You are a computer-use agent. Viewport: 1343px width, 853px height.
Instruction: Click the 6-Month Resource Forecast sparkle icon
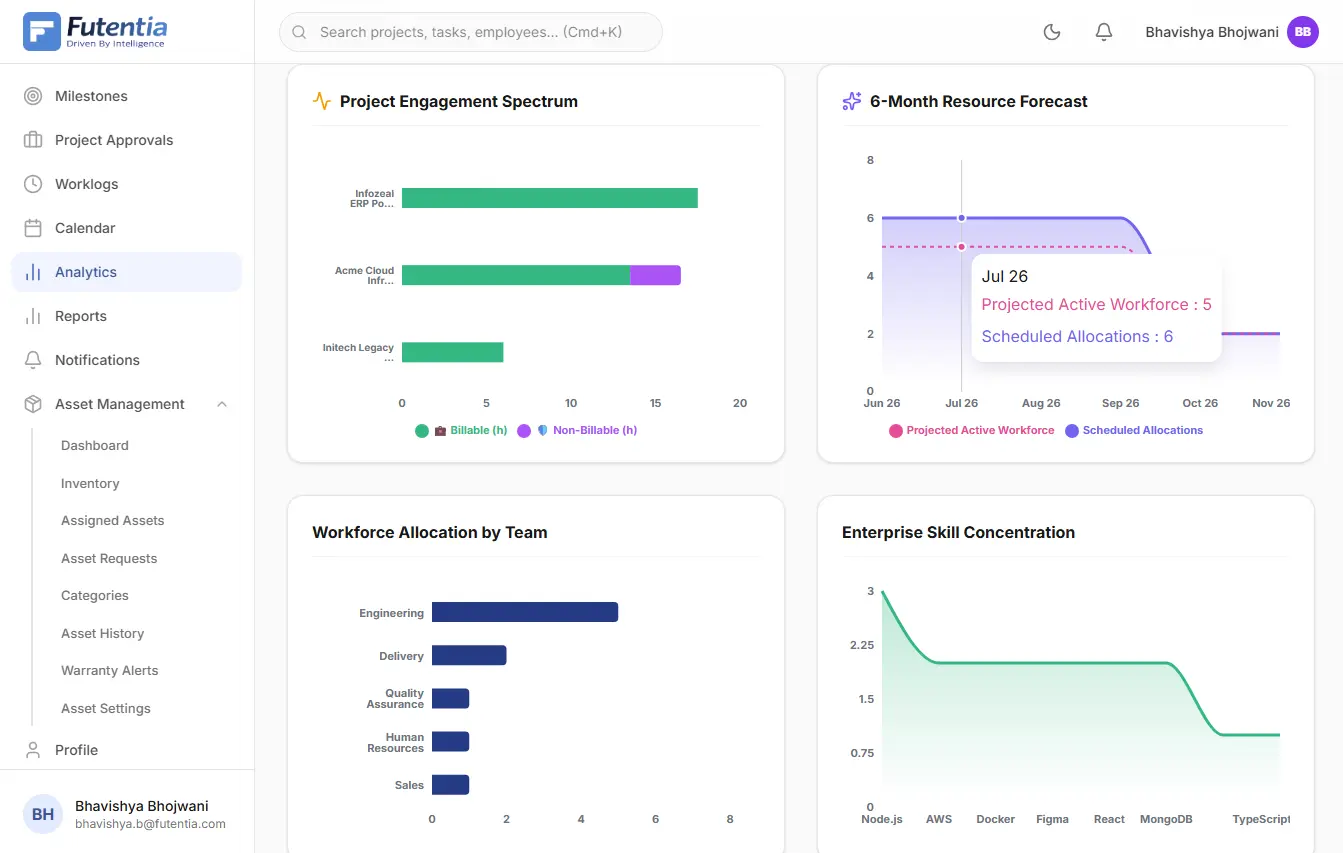click(x=852, y=100)
